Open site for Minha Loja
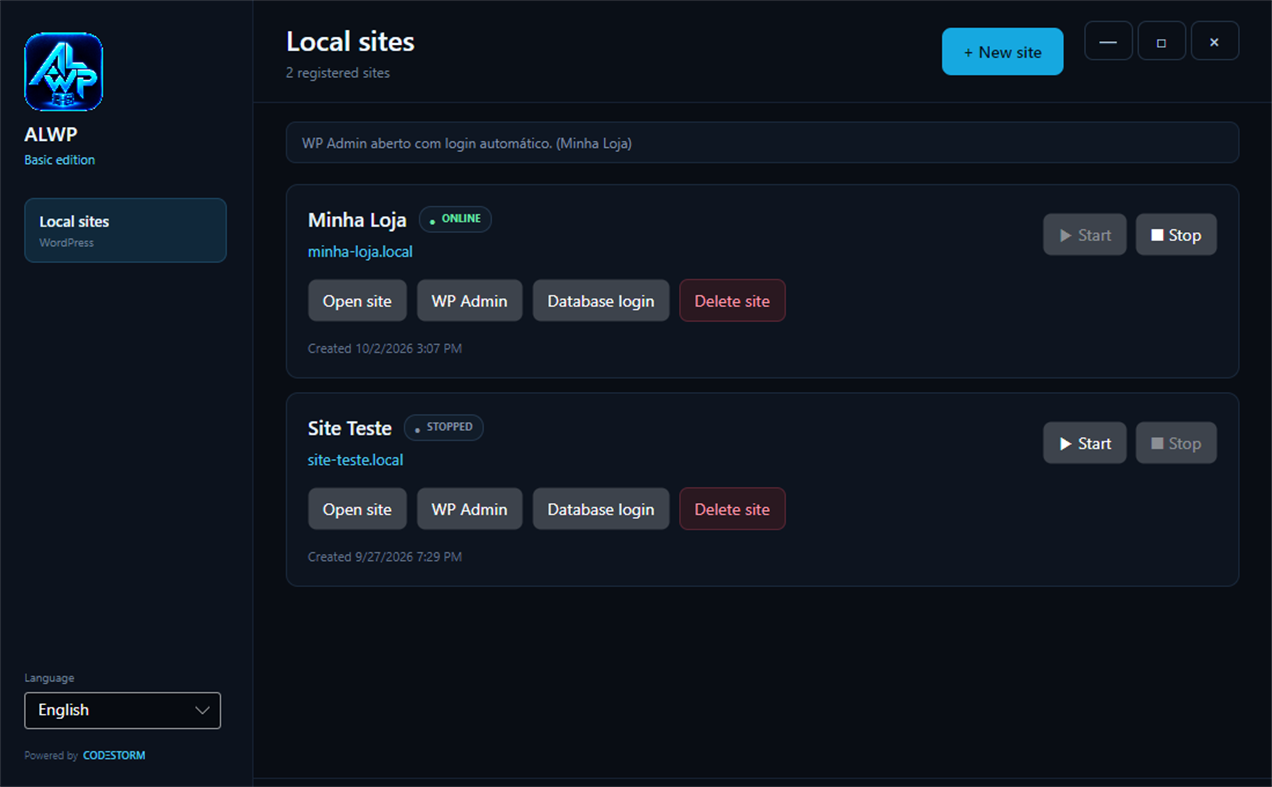Image resolution: width=1272 pixels, height=787 pixels. coord(357,301)
